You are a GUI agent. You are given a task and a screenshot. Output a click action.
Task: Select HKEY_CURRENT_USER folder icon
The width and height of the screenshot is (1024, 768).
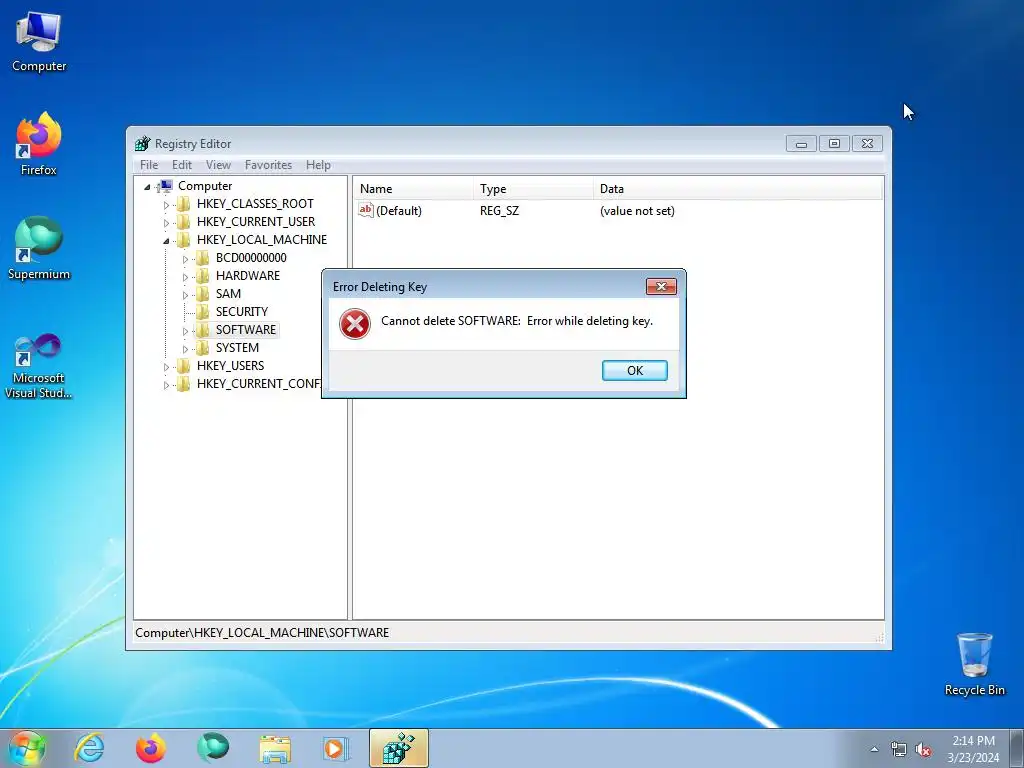(184, 221)
